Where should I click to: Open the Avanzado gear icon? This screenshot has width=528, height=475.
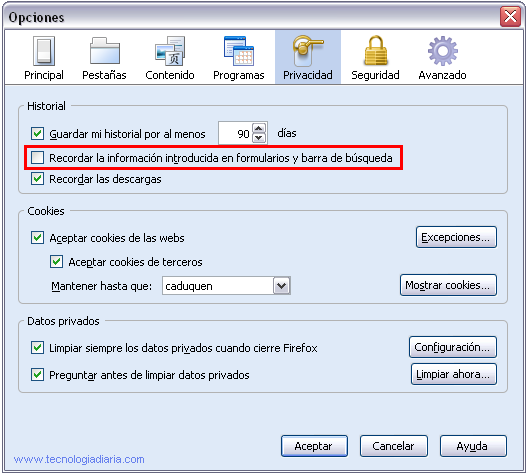click(x=442, y=51)
